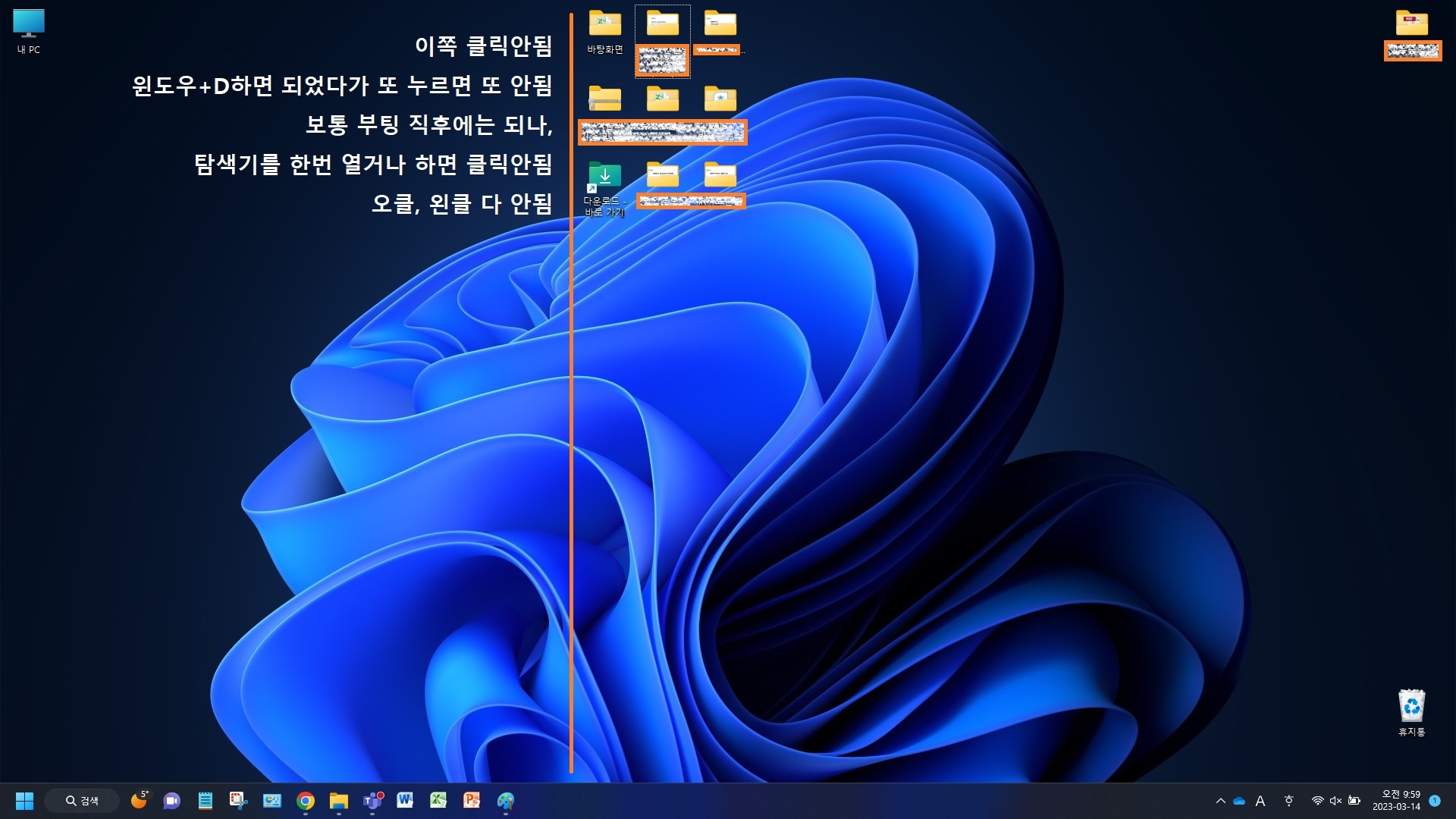Launch the painting app at the taskbar's right end
Viewport: 1456px width, 819px height.
point(505,801)
